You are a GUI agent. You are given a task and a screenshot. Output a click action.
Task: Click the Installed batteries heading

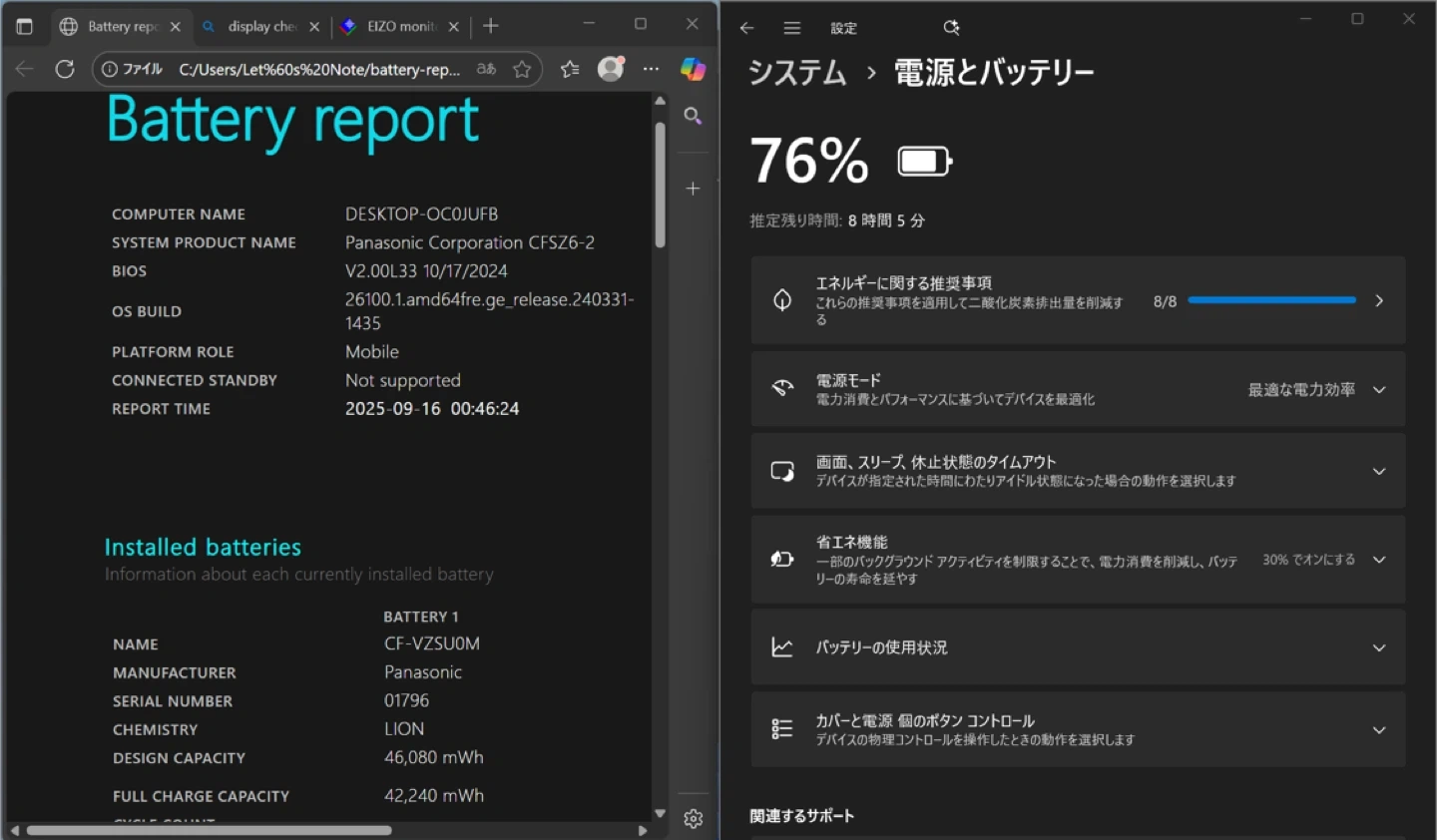(203, 547)
